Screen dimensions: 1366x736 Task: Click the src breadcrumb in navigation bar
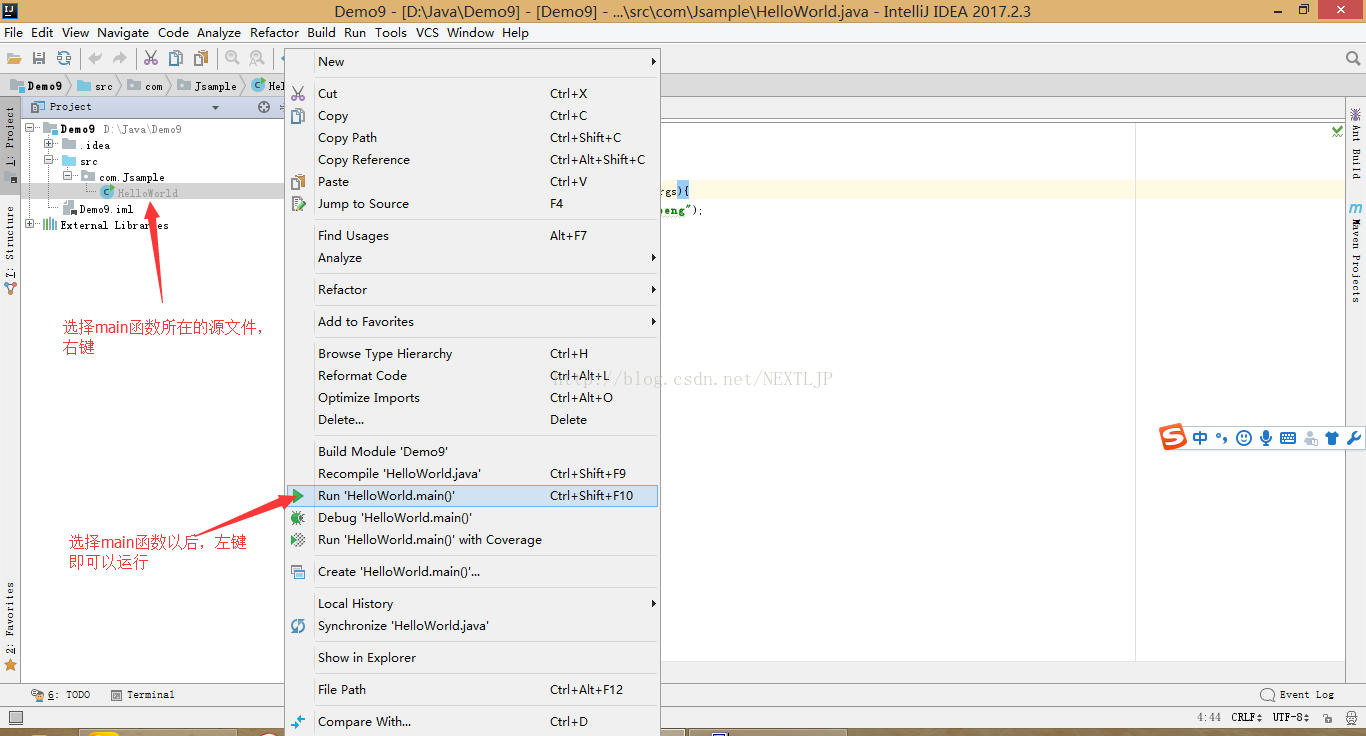(96, 86)
